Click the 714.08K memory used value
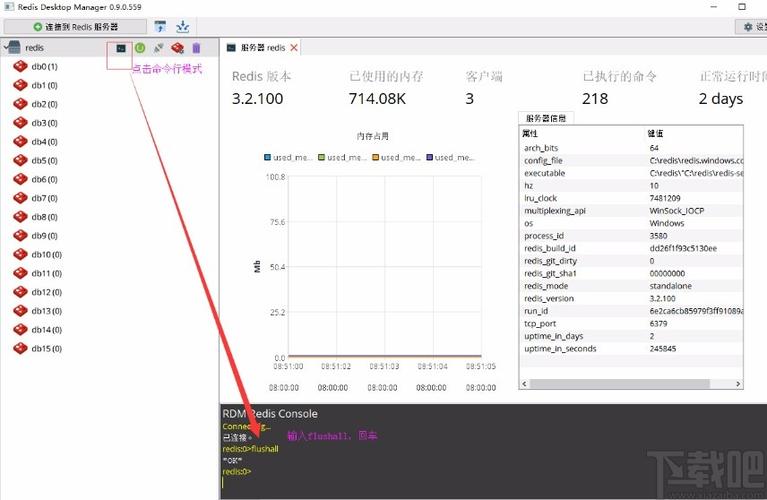 click(377, 99)
